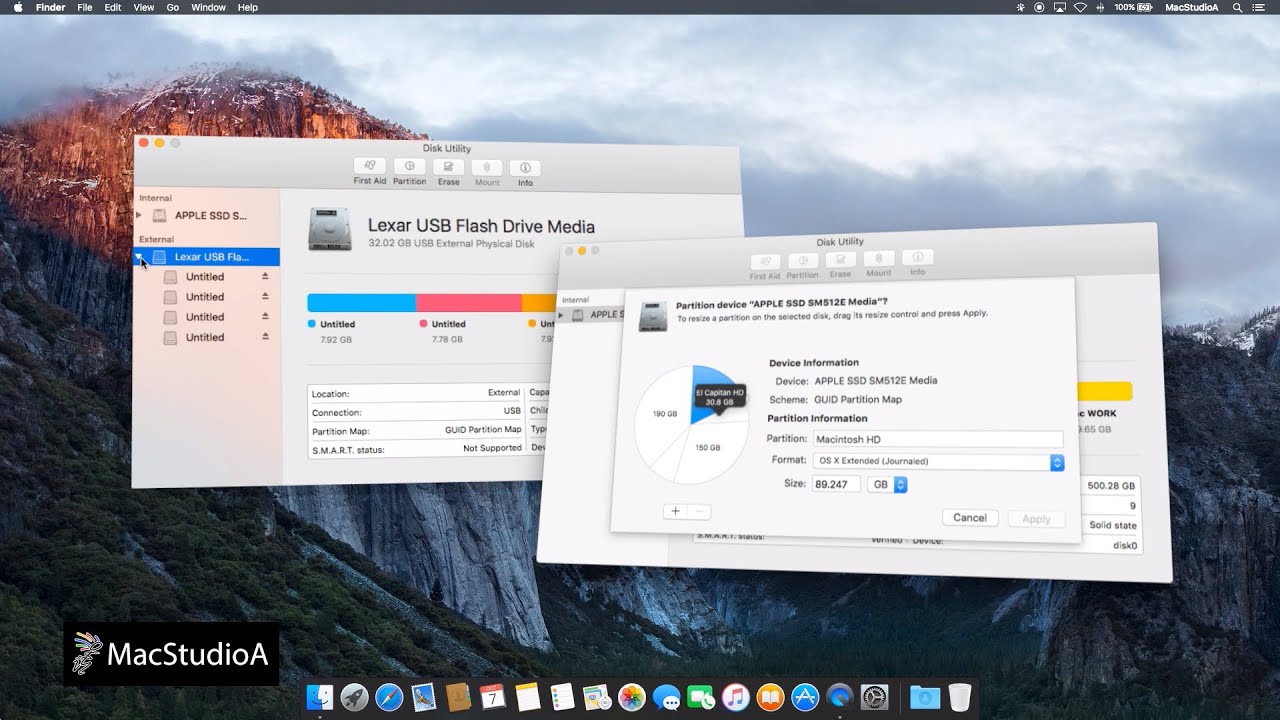Open Mail from the Dock
This screenshot has width=1280, height=720.
(x=424, y=697)
